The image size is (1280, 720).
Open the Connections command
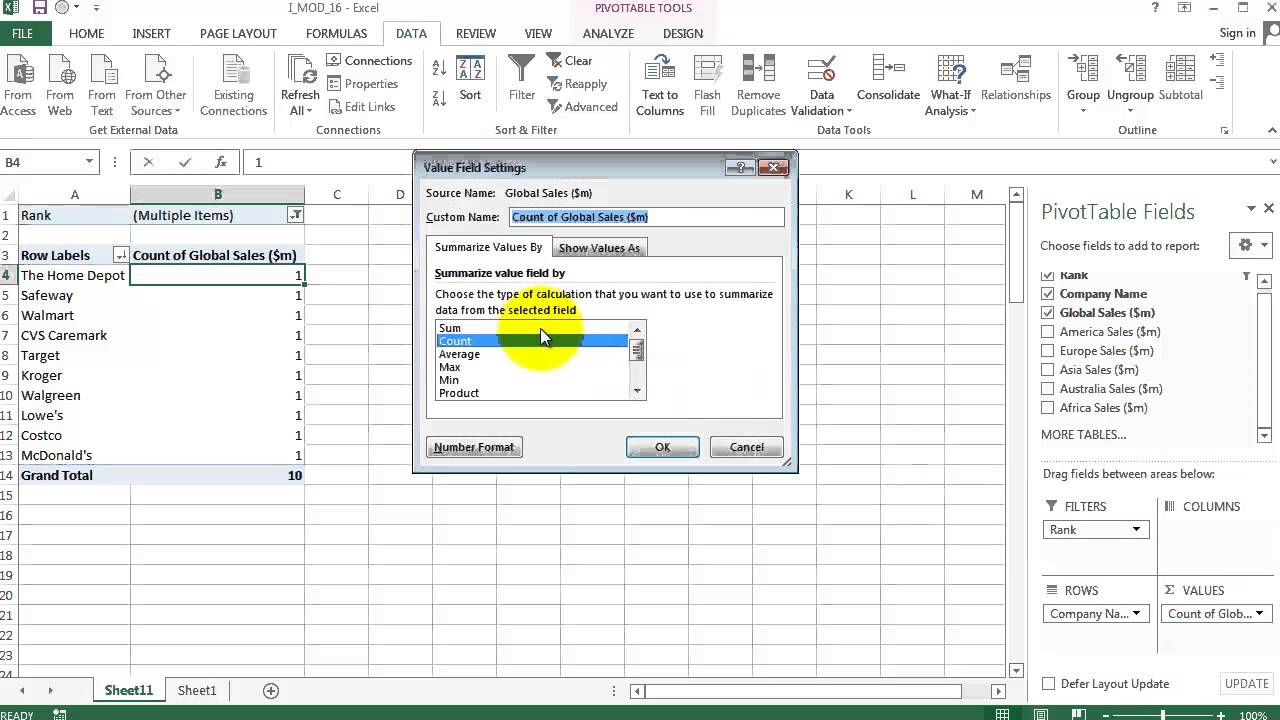(x=369, y=61)
